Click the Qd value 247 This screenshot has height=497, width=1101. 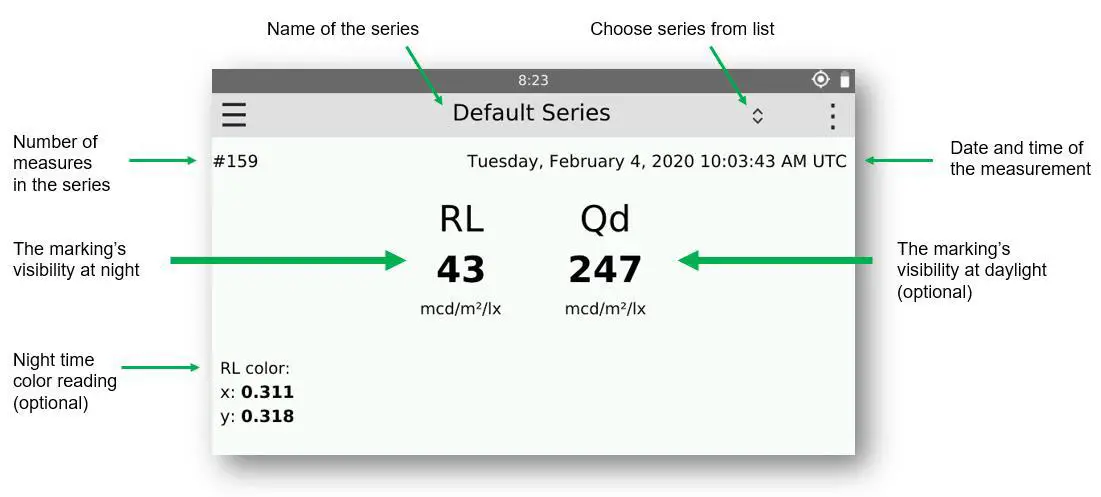coord(605,270)
